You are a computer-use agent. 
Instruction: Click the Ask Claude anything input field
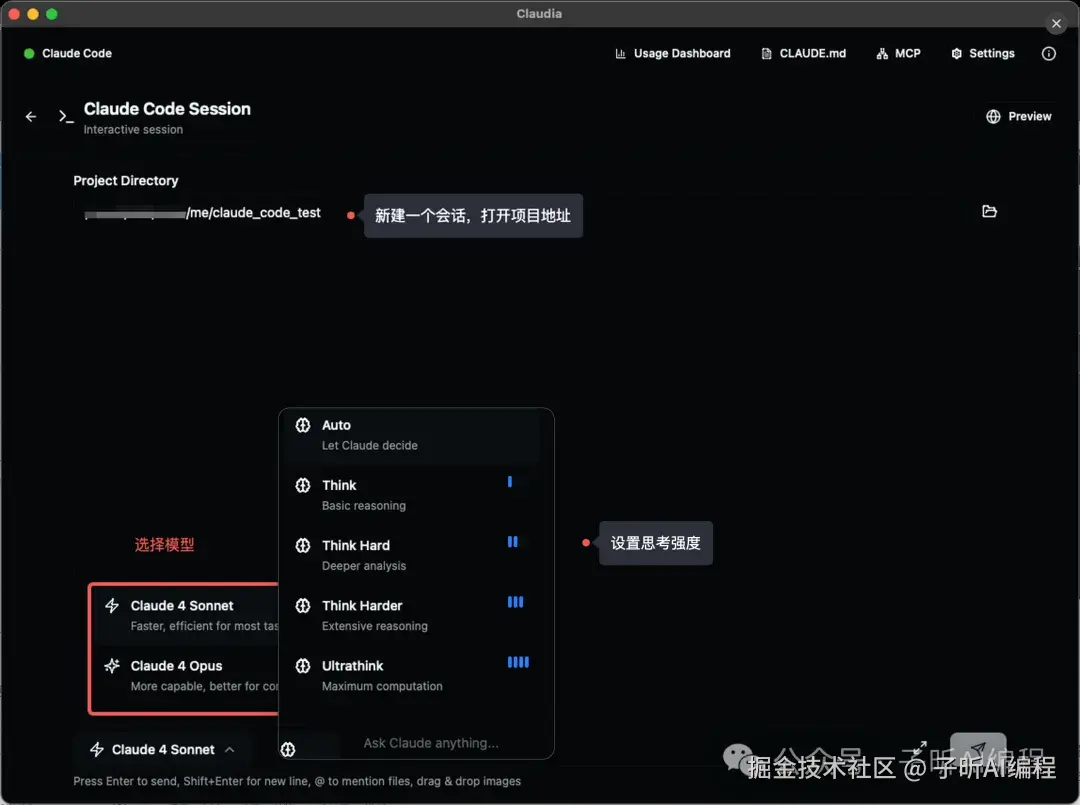tap(430, 743)
